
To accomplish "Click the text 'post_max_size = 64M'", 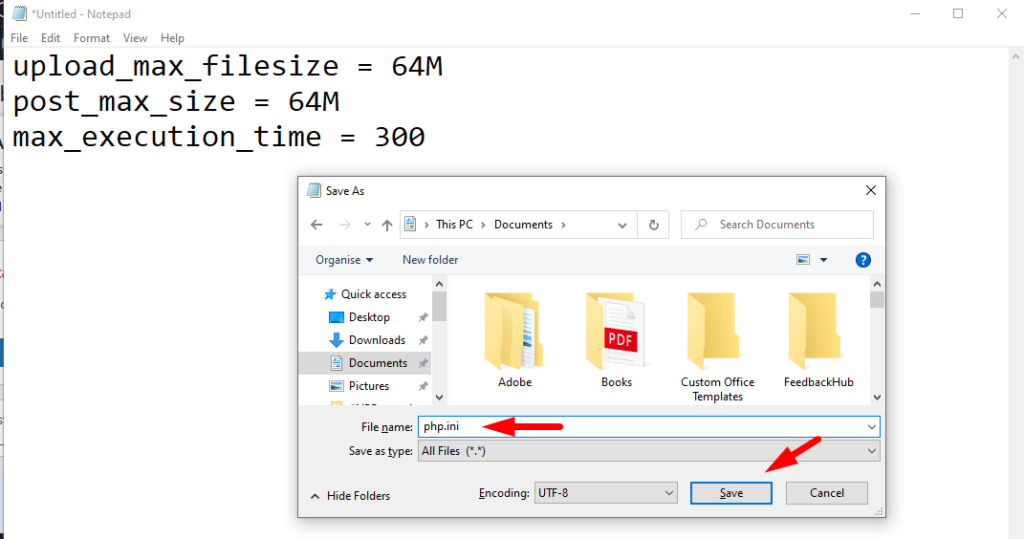I will tap(176, 102).
